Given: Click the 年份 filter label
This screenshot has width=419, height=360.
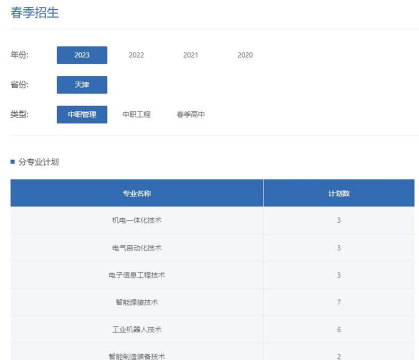Looking at the screenshot, I should [19, 55].
